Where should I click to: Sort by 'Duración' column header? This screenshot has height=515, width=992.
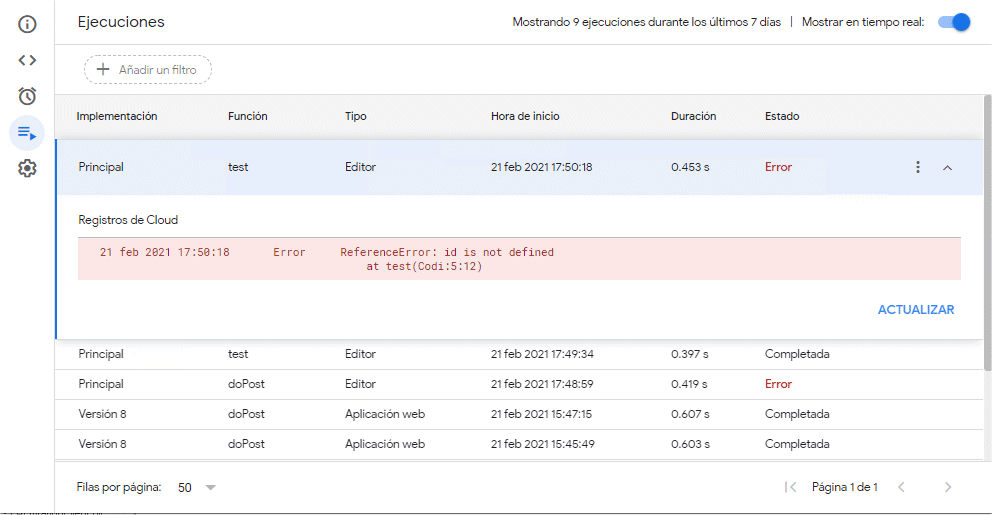(693, 116)
